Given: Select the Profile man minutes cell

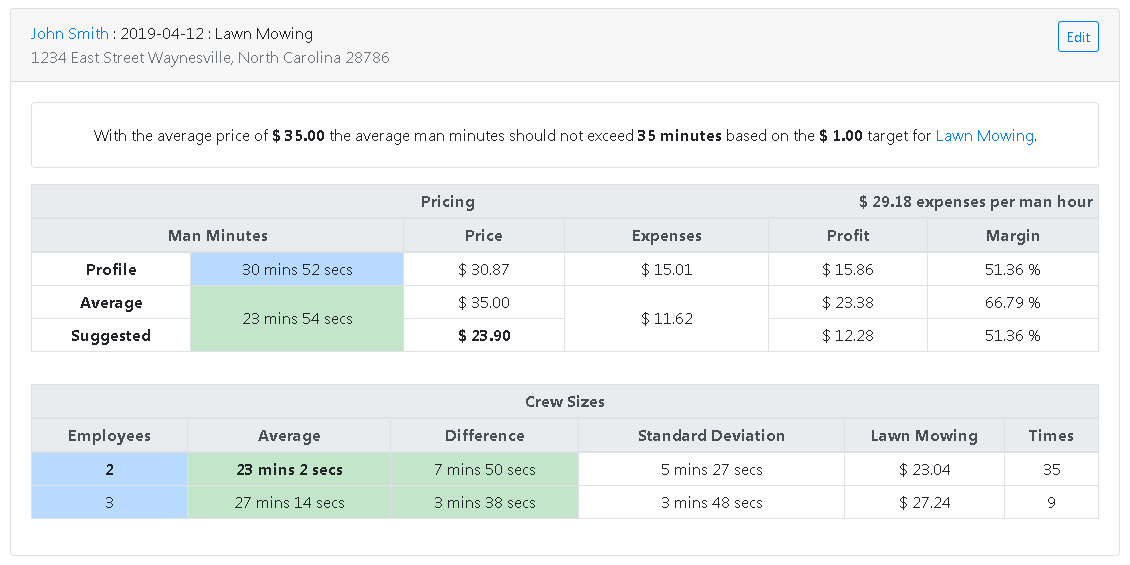Looking at the screenshot, I should 297,270.
